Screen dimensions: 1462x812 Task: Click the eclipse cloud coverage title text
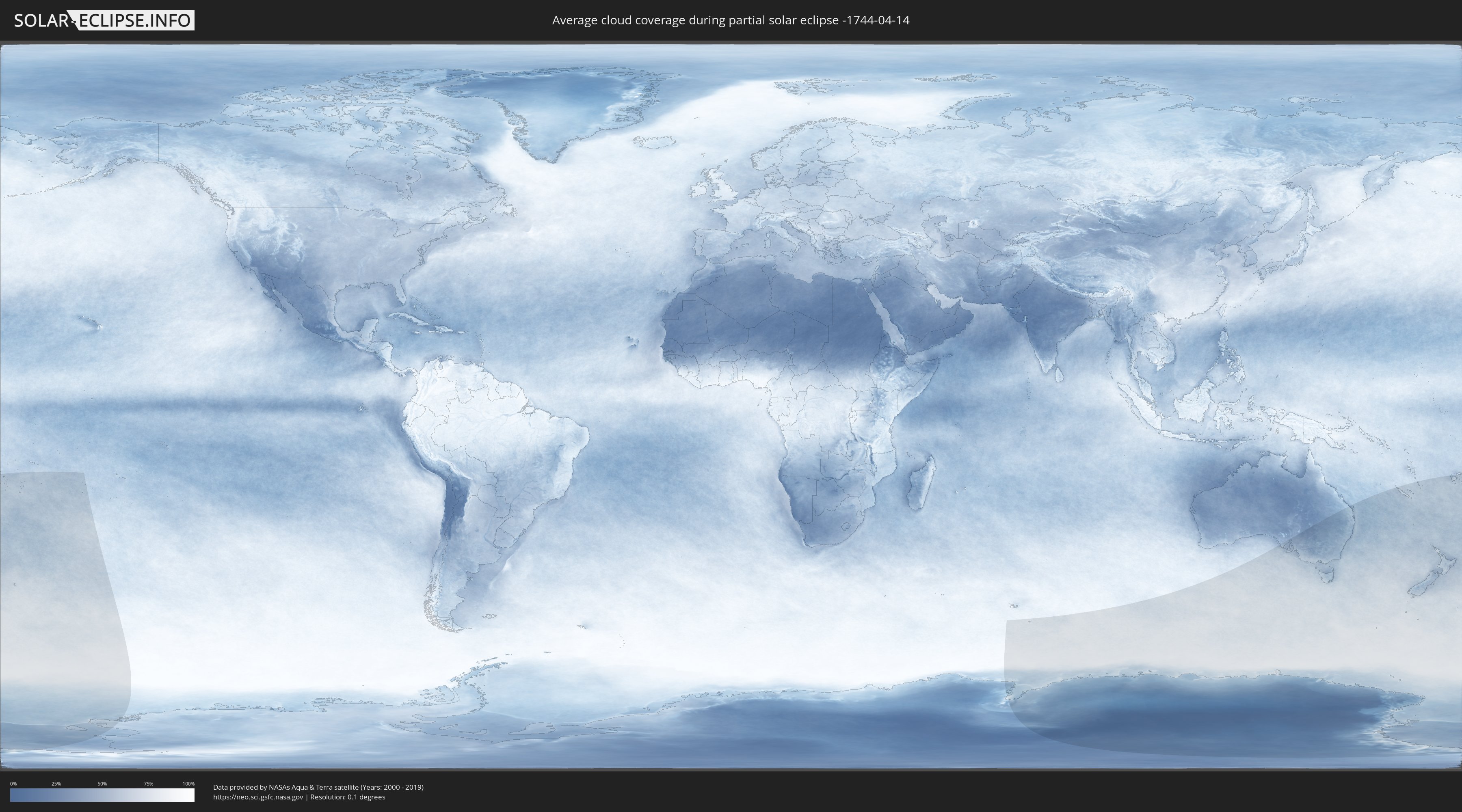[x=731, y=20]
